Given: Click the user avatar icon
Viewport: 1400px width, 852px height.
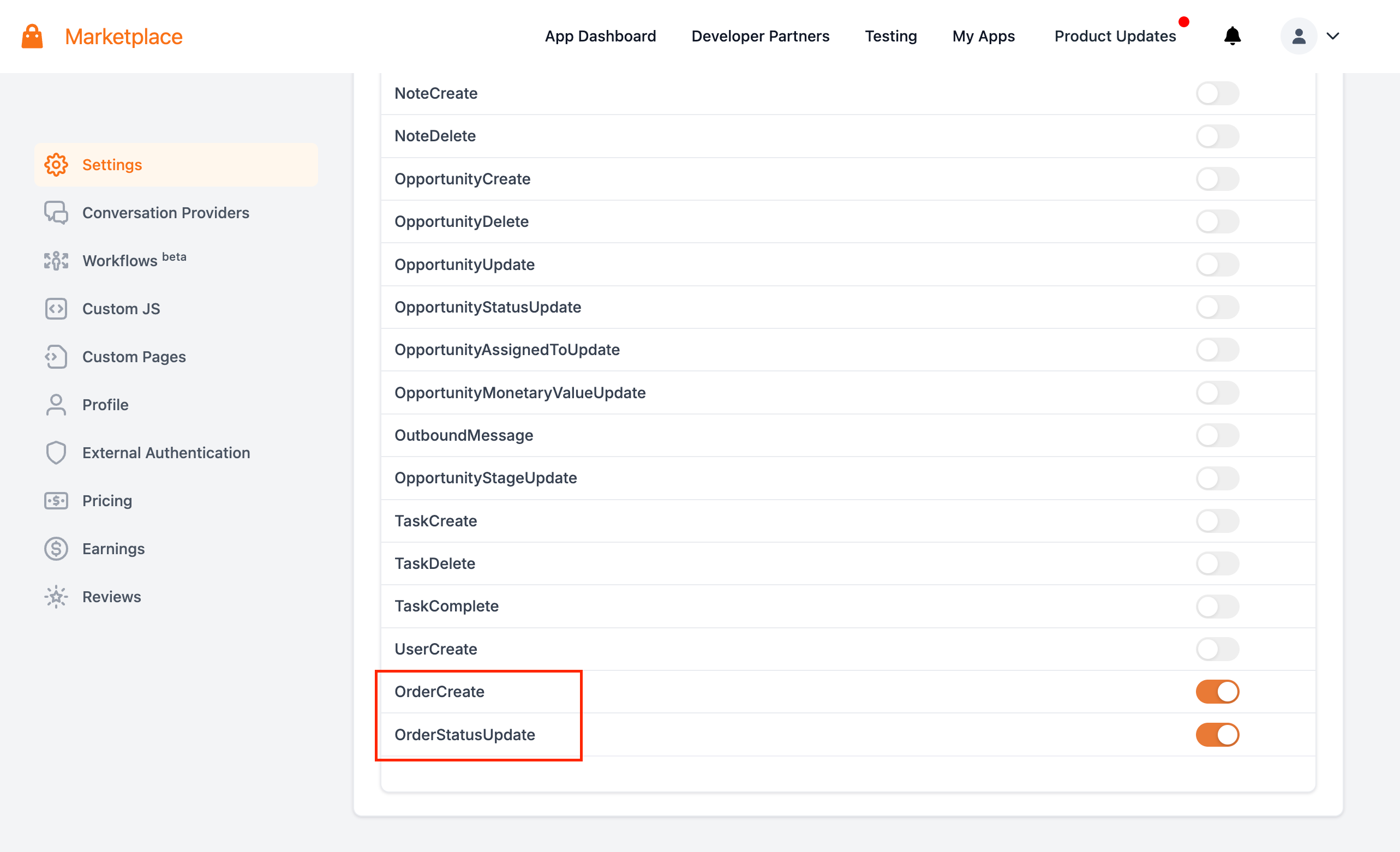Looking at the screenshot, I should [x=1299, y=37].
